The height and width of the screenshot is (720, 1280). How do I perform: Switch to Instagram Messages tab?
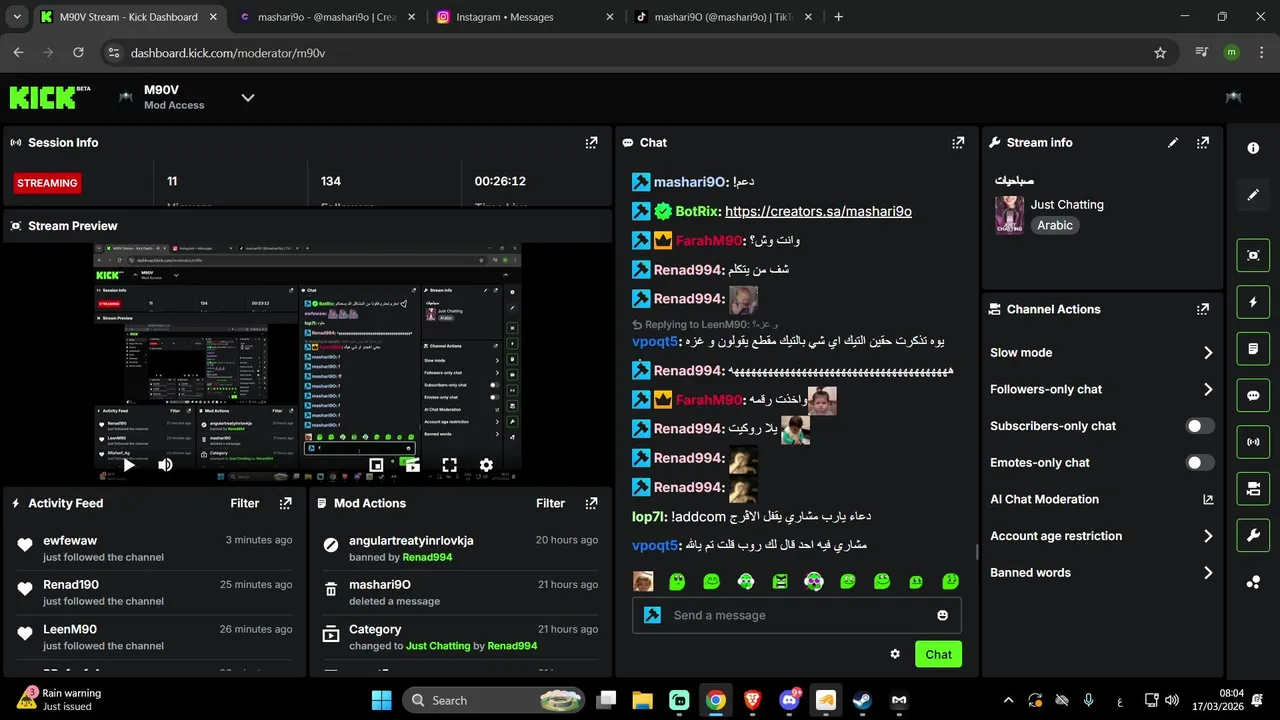point(525,17)
